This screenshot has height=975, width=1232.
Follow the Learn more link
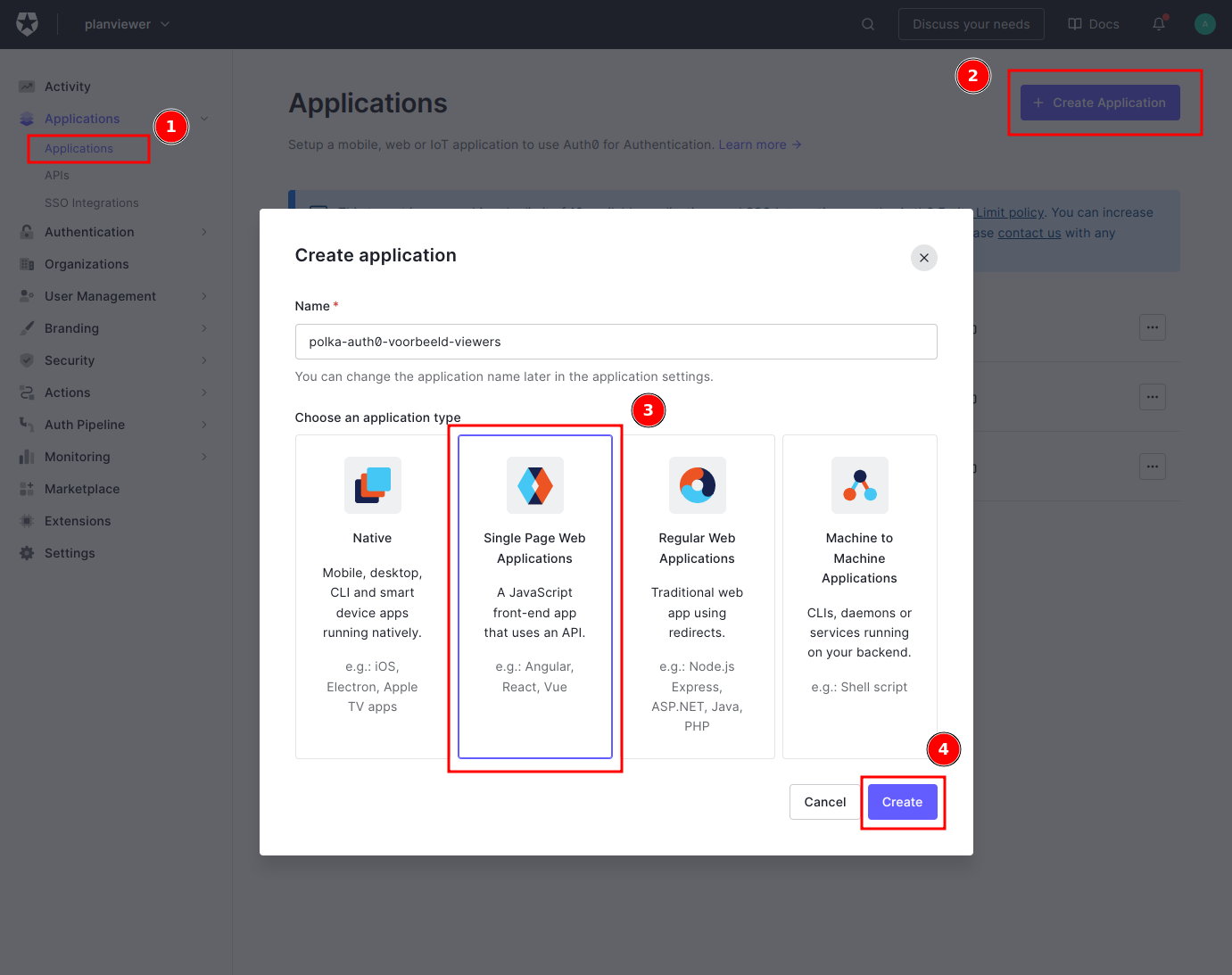click(754, 144)
